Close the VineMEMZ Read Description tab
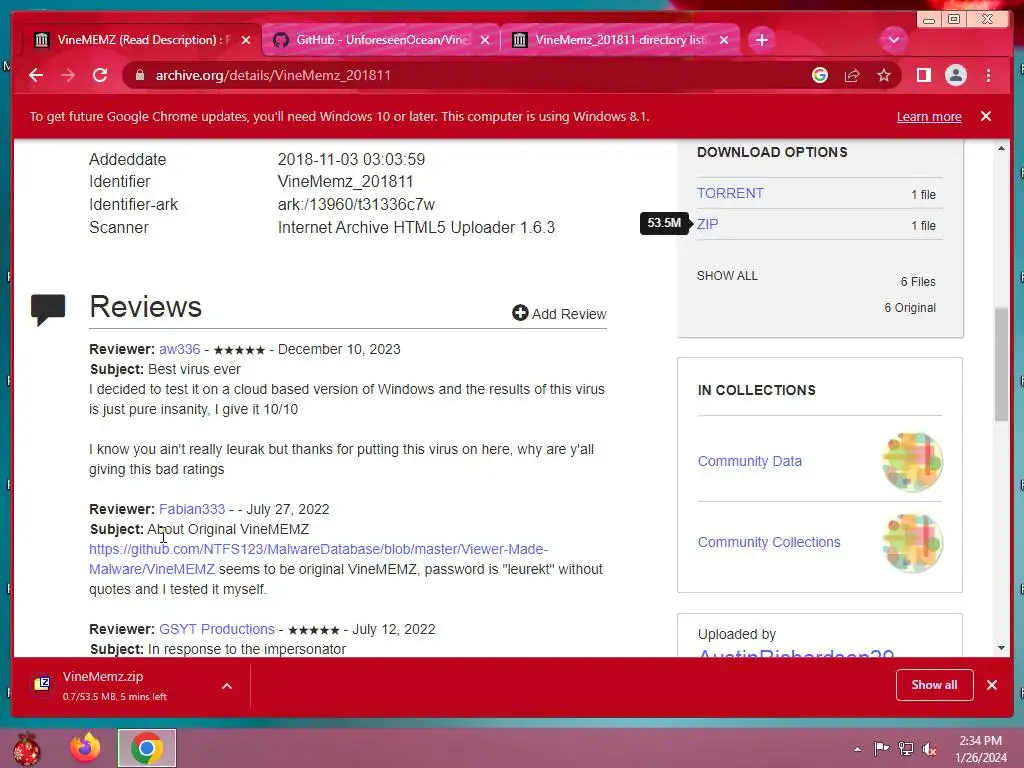This screenshot has width=1024, height=768. (246, 40)
